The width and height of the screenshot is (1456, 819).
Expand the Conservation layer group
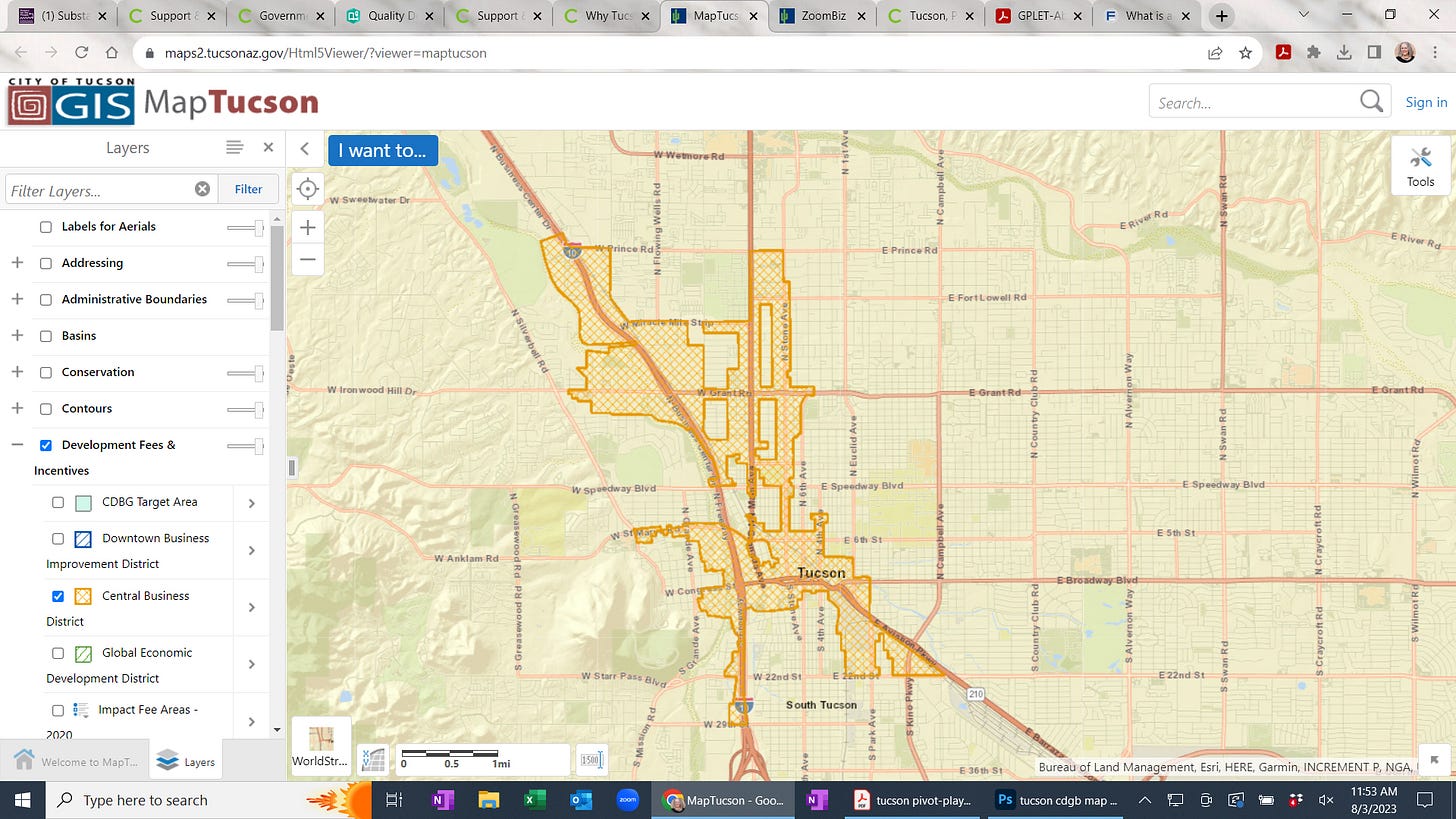17,372
